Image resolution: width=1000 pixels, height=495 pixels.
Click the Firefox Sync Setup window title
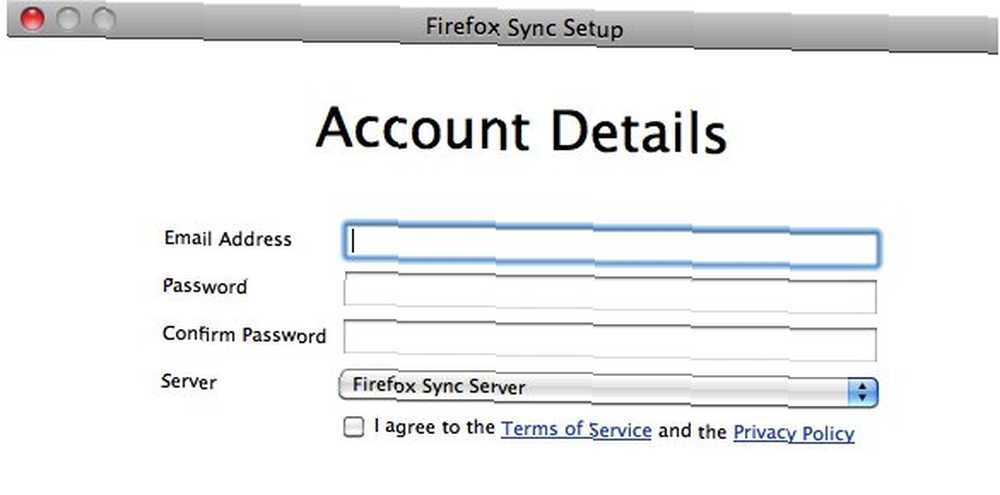coord(524,28)
